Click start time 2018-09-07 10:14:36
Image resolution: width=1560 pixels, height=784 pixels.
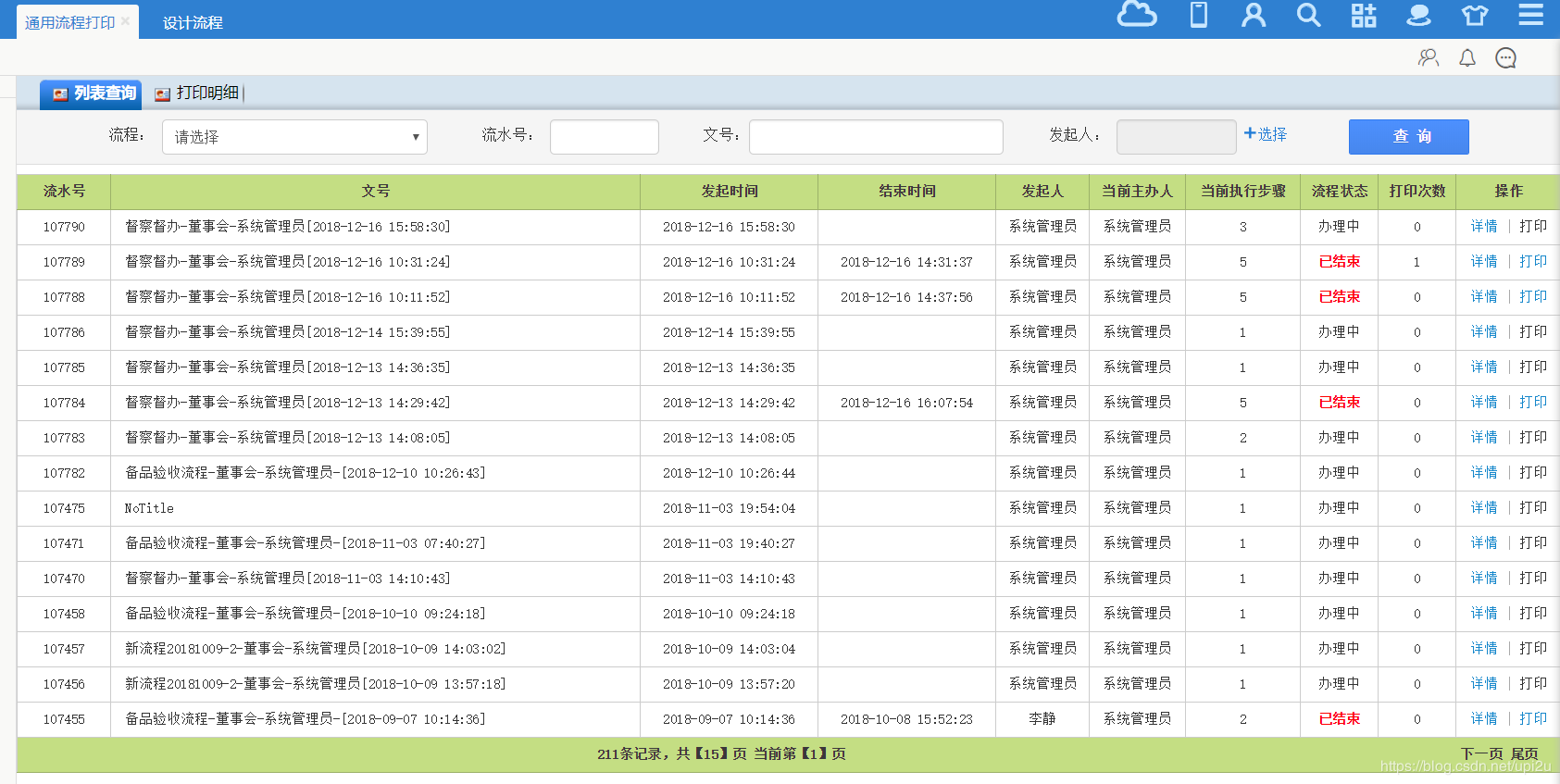pos(729,719)
